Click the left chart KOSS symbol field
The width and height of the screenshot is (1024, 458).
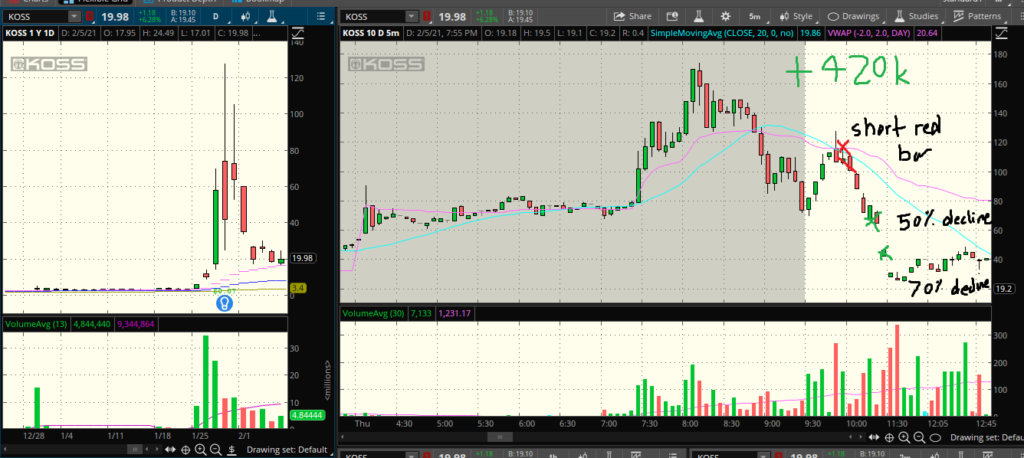point(36,16)
